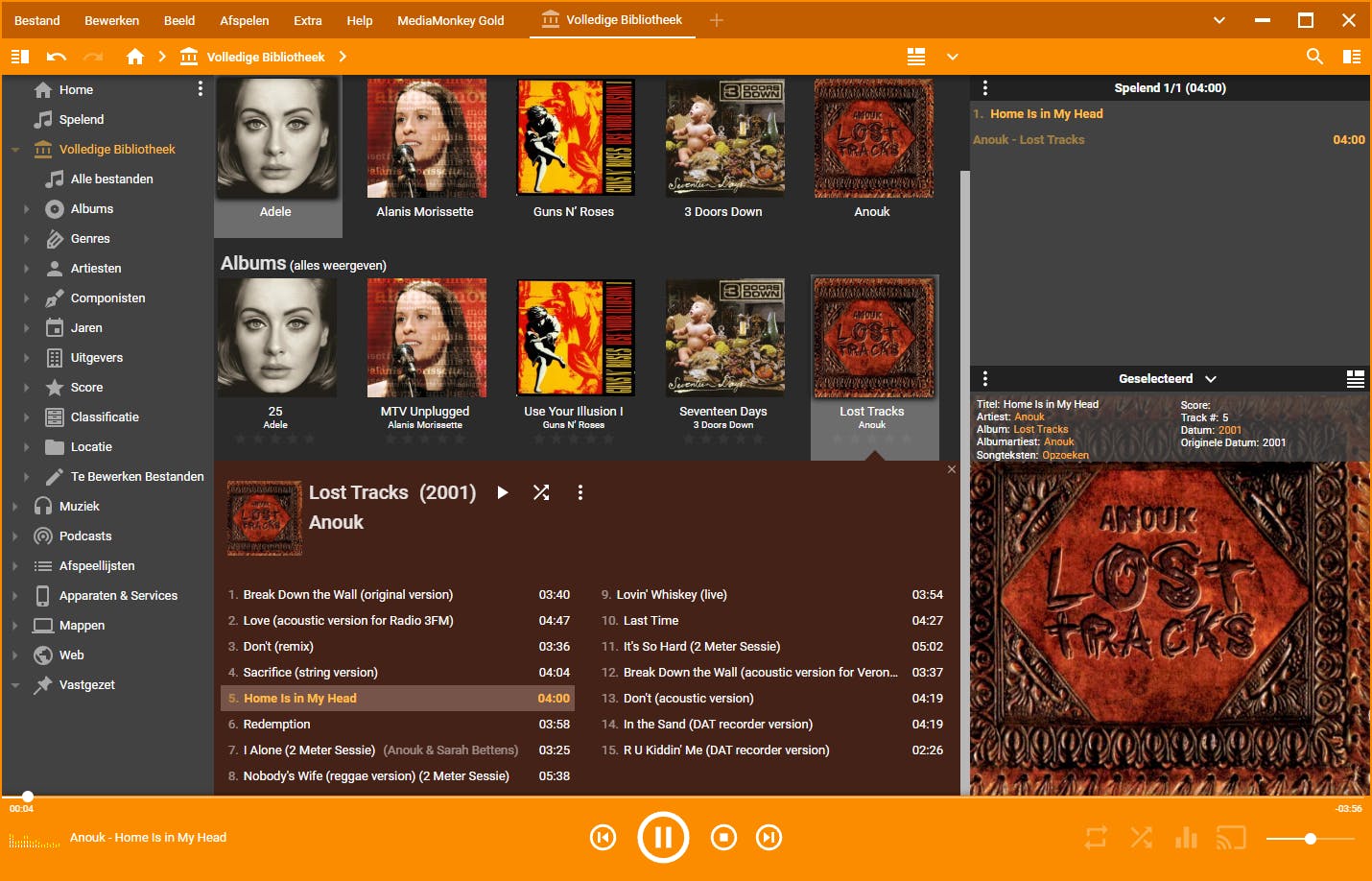Skip to the previous track

point(603,838)
